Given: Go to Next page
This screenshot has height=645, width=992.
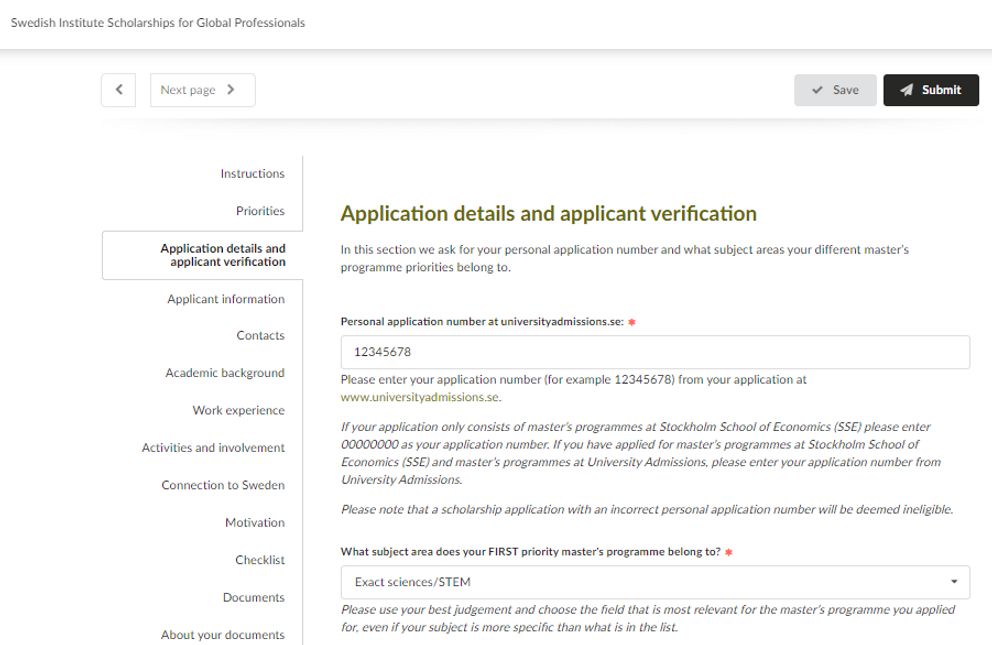Looking at the screenshot, I should [x=202, y=90].
